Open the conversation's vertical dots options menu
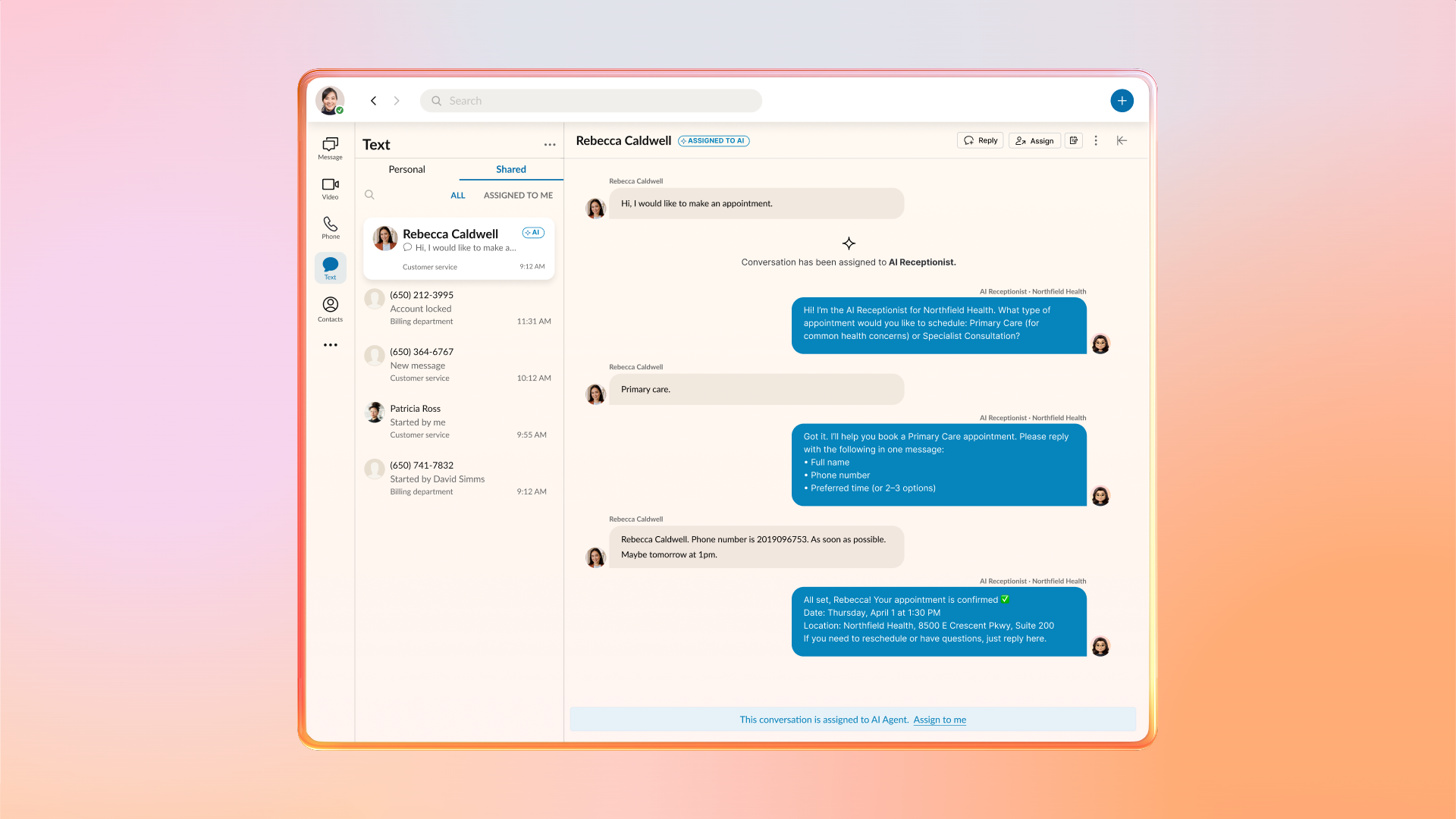Viewport: 1456px width, 819px height. 1096,140
